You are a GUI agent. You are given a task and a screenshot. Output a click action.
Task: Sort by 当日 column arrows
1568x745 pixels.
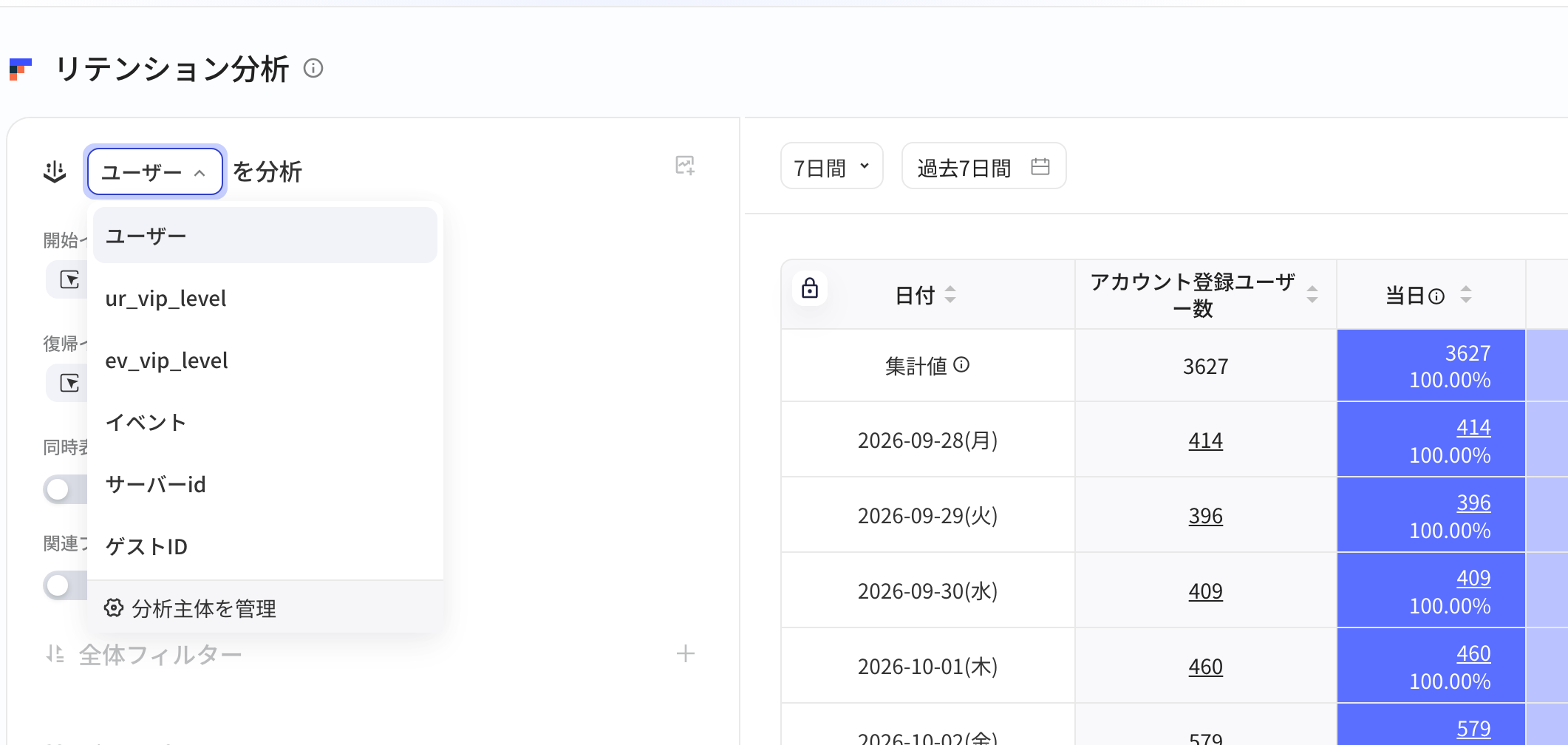pyautogui.click(x=1466, y=295)
